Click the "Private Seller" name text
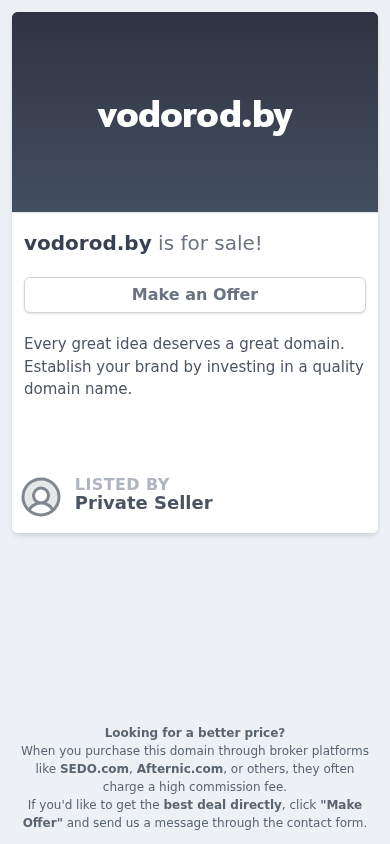 144,503
